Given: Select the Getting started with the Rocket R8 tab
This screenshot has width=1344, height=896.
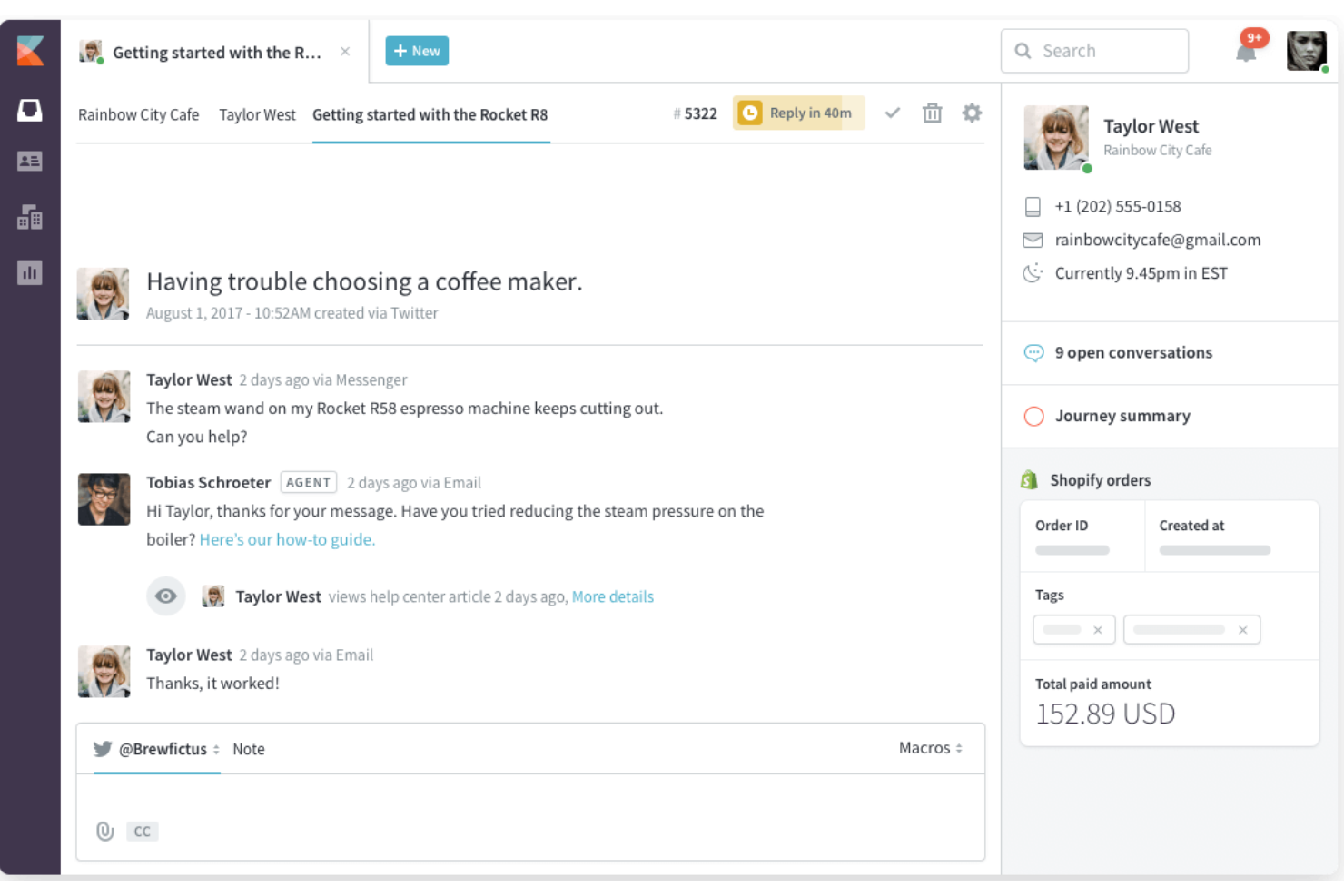Looking at the screenshot, I should [430, 114].
